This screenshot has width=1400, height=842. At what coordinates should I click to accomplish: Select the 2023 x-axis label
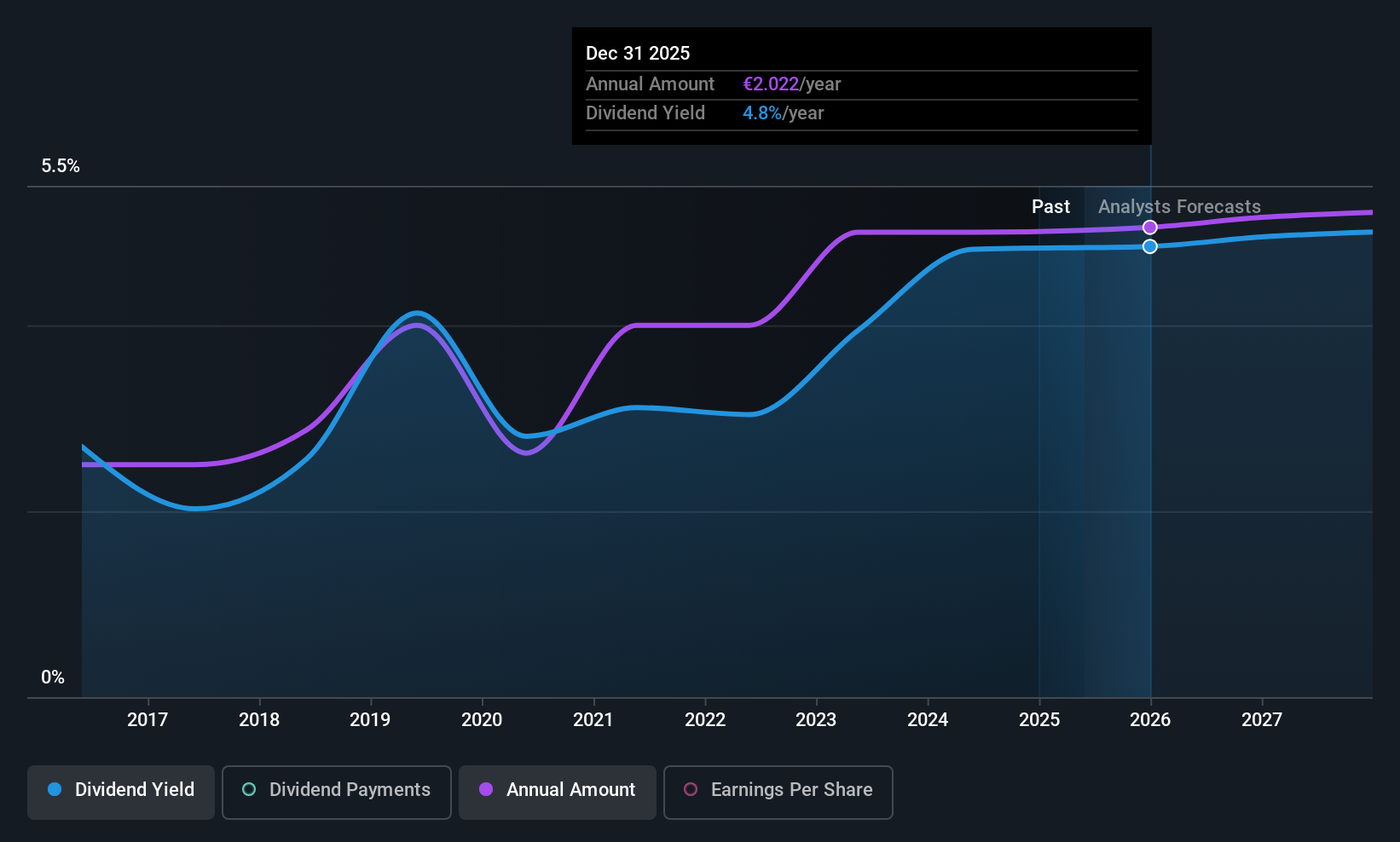(816, 720)
